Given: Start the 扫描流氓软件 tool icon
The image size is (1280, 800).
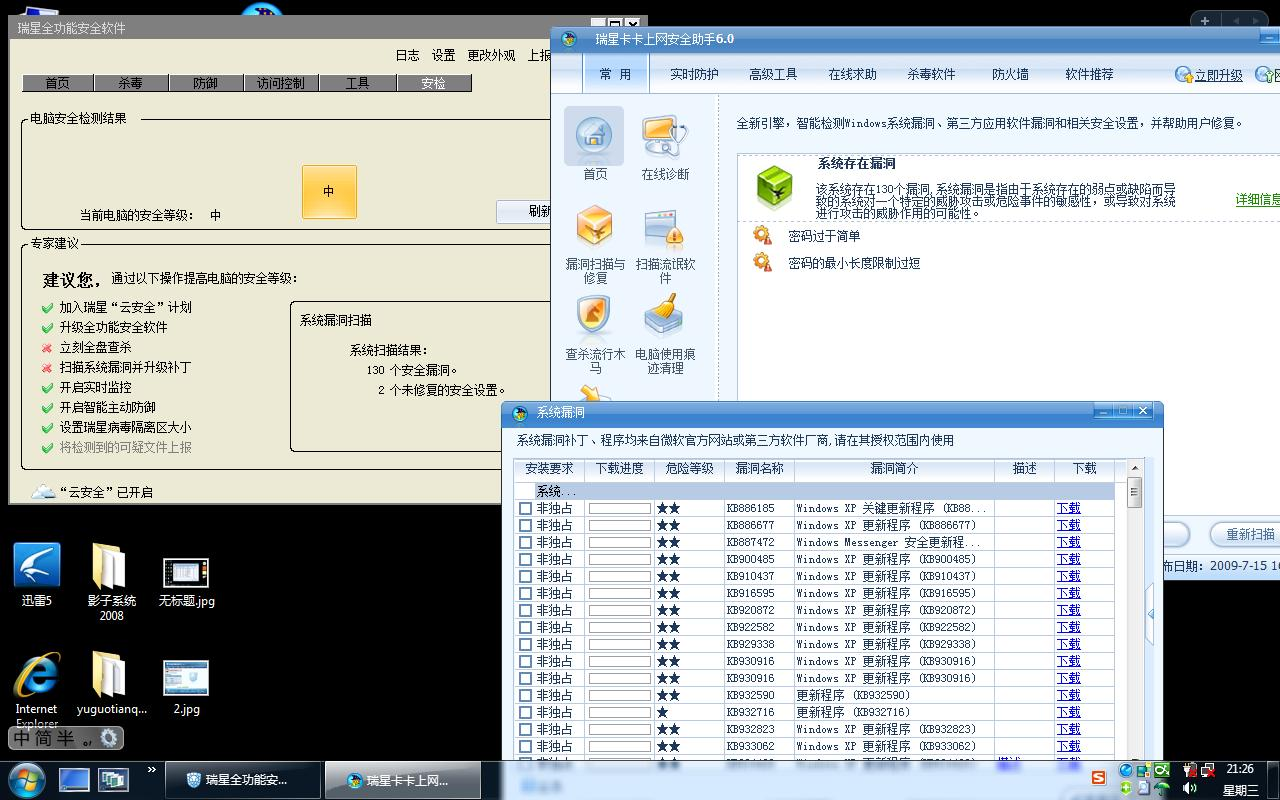Looking at the screenshot, I should point(665,229).
